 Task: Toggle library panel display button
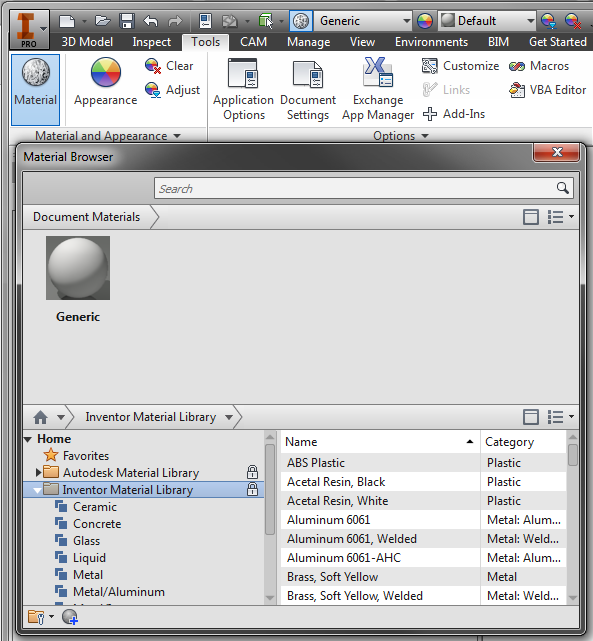531,417
